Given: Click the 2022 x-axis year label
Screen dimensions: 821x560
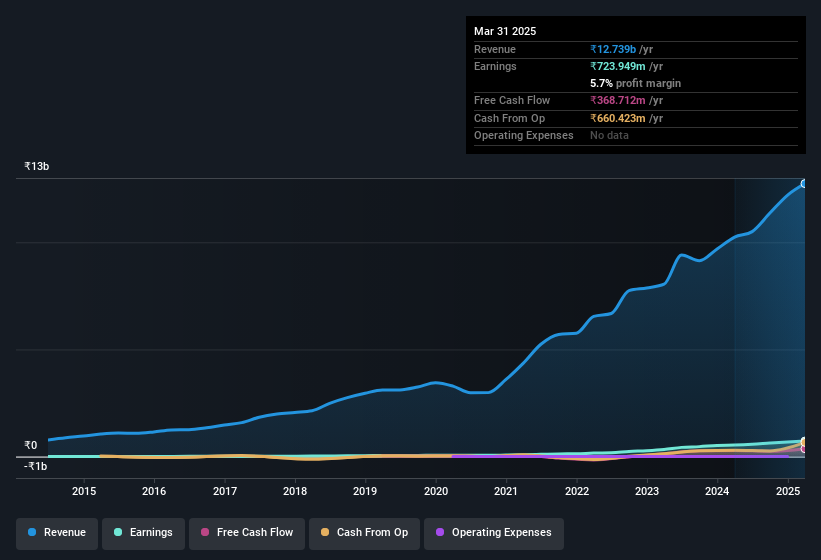Looking at the screenshot, I should tap(576, 491).
